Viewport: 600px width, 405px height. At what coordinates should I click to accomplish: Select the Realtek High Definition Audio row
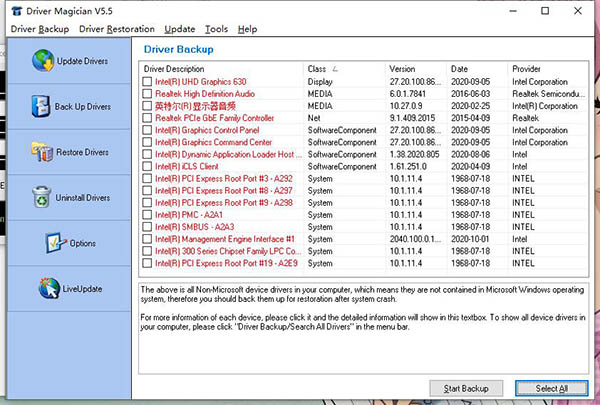(x=364, y=94)
